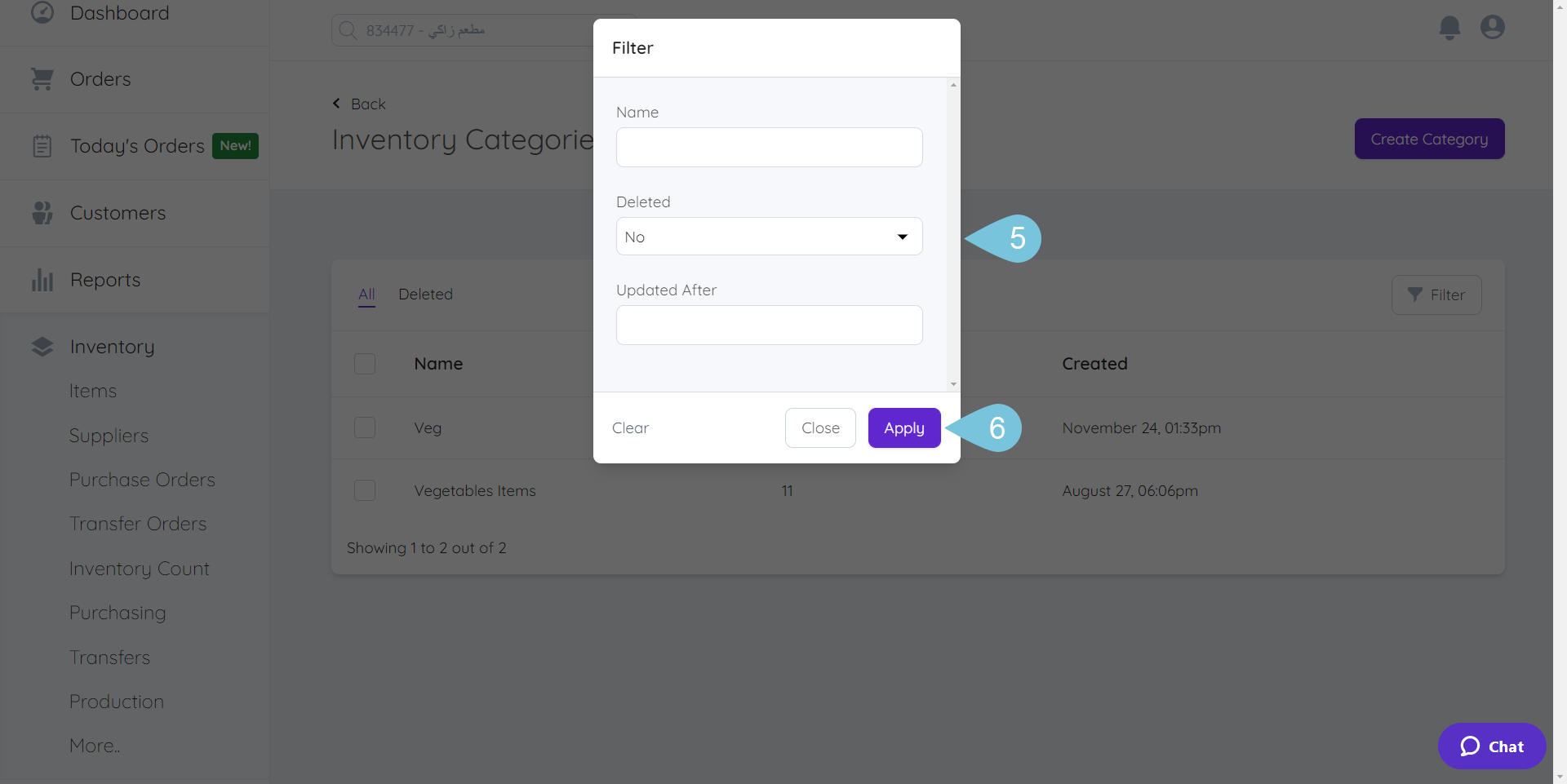The image size is (1567, 784).
Task: Click the Orders shopping cart icon
Action: [42, 79]
